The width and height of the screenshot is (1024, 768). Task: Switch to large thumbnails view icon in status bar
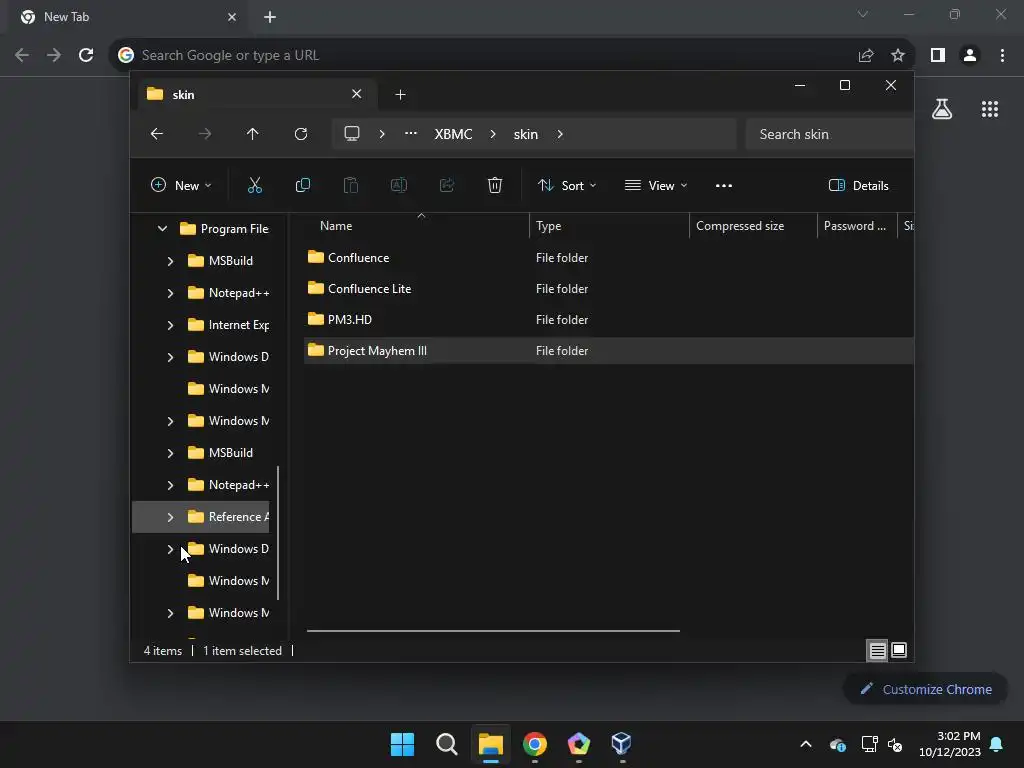click(x=899, y=650)
